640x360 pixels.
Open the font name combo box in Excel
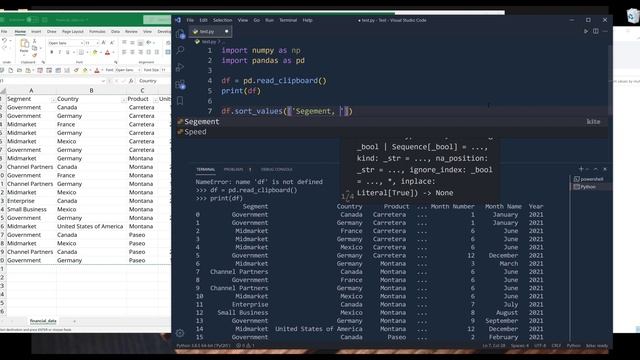click(65, 42)
